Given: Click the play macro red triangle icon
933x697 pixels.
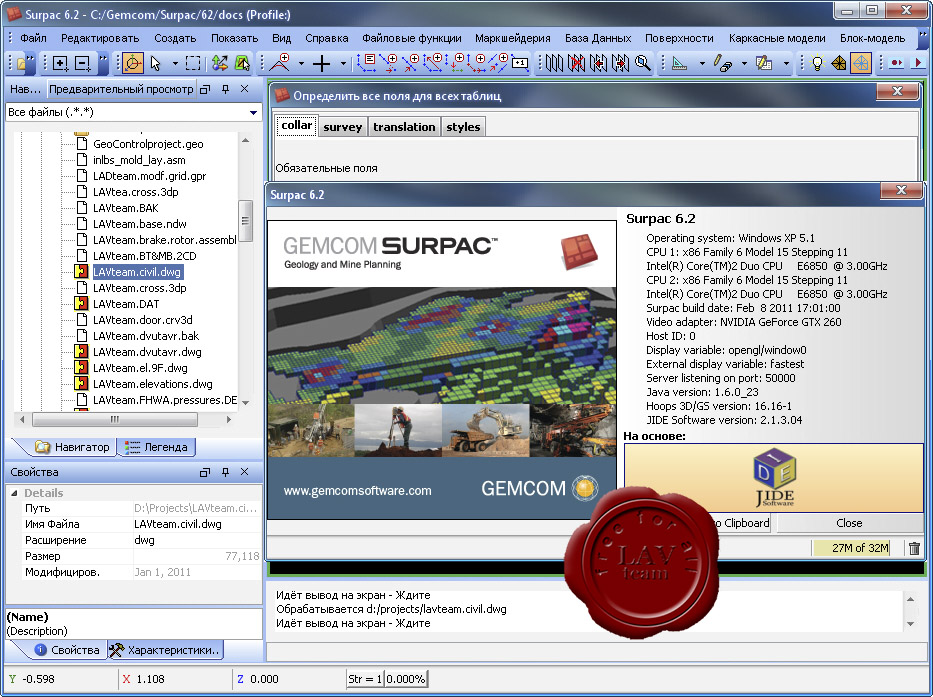Looking at the screenshot, I should click(x=919, y=63).
